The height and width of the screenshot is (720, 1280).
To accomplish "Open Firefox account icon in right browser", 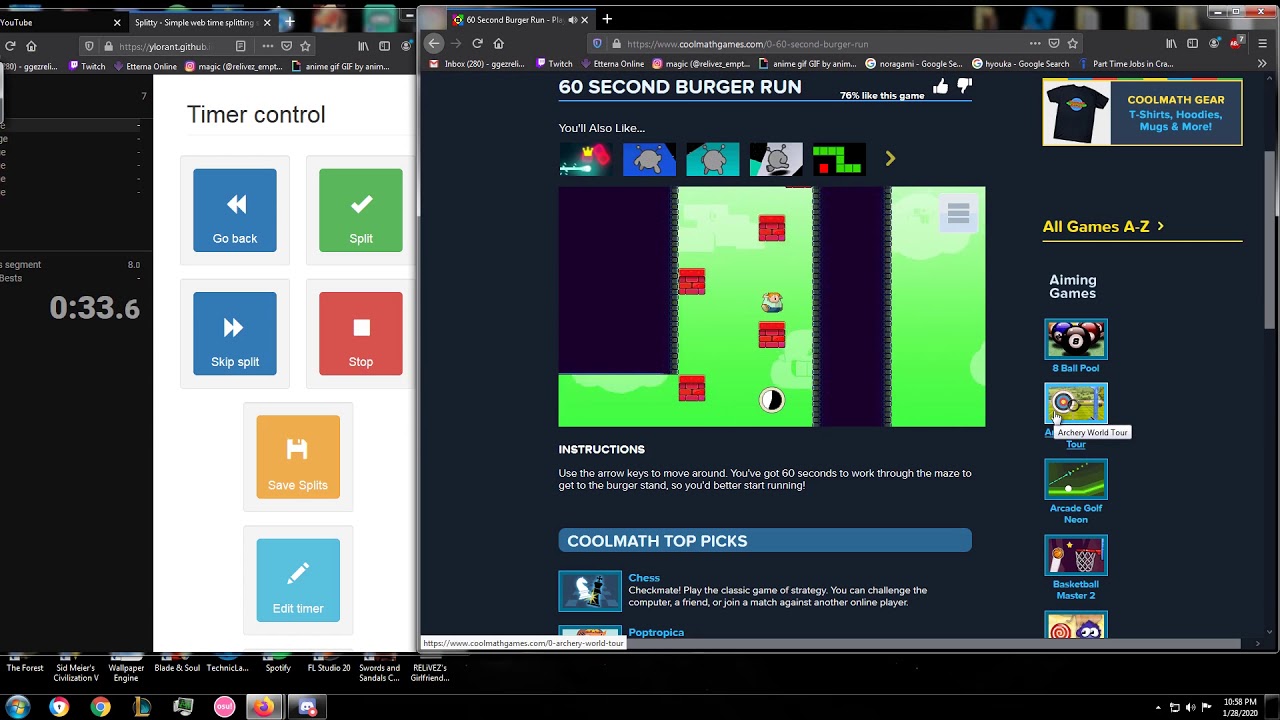I will (x=1214, y=43).
